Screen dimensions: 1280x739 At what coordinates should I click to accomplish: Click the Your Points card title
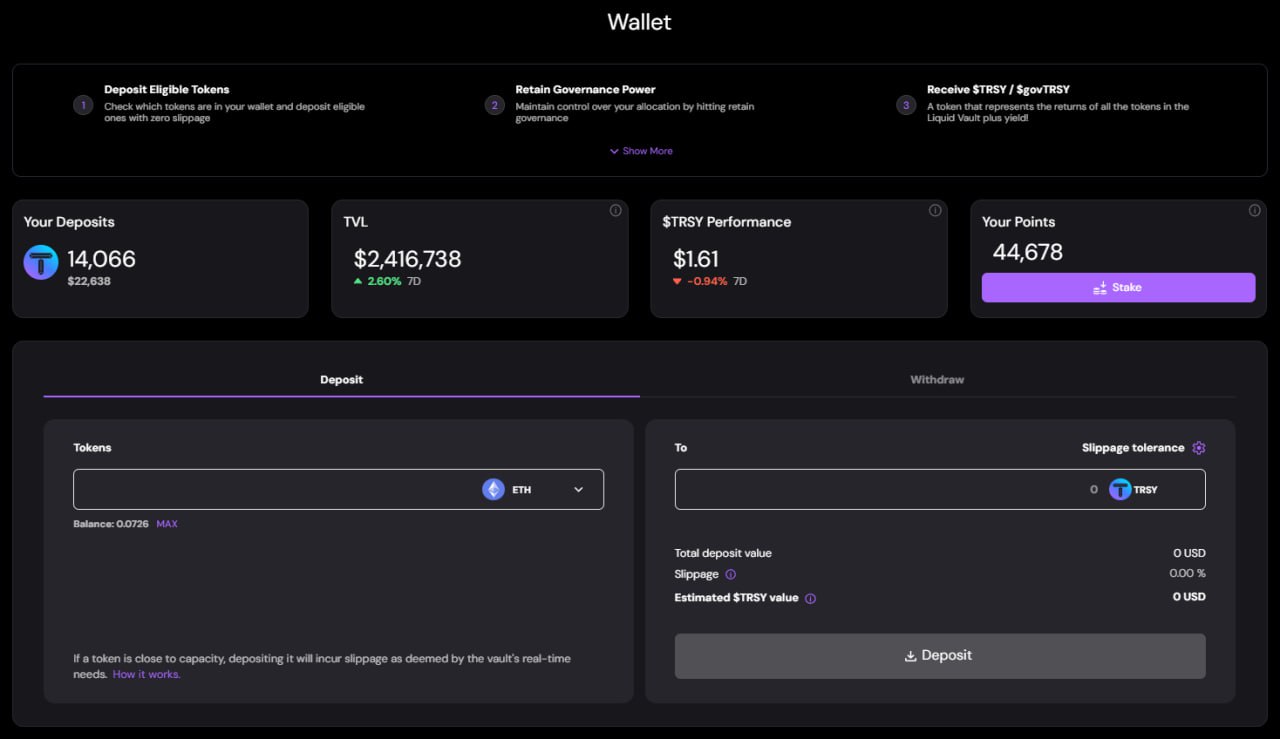[1018, 222]
